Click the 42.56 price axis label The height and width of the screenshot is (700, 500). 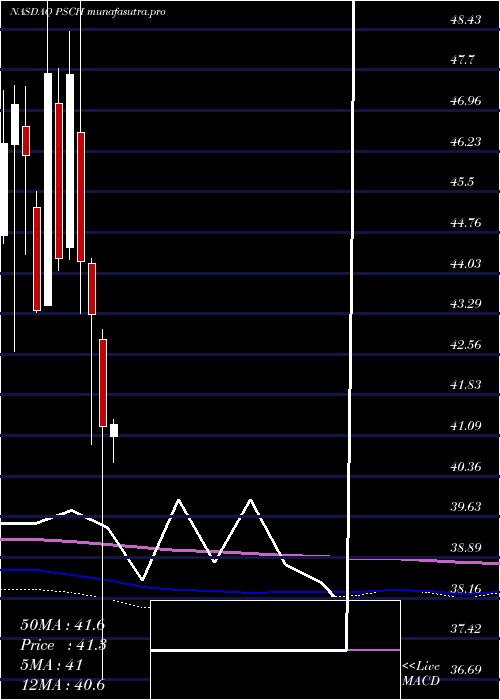click(x=465, y=345)
